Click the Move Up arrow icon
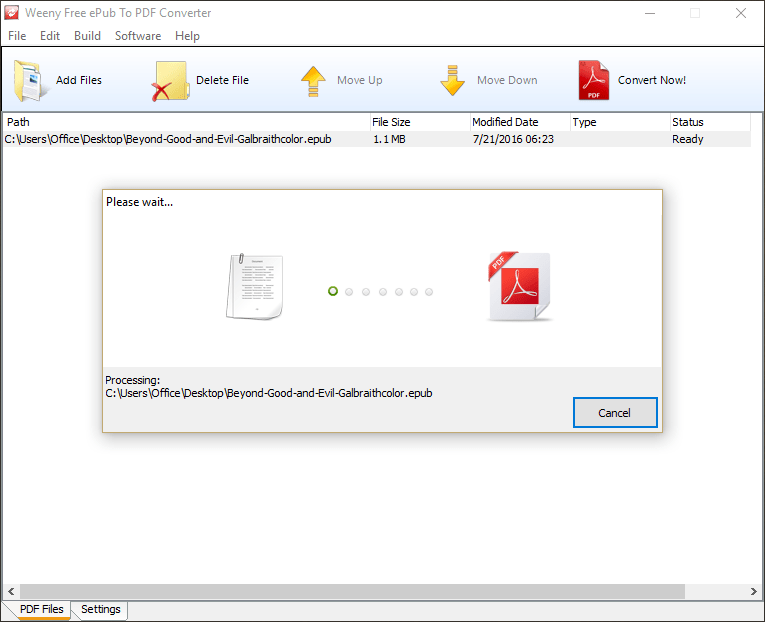765x622 pixels. tap(313, 81)
